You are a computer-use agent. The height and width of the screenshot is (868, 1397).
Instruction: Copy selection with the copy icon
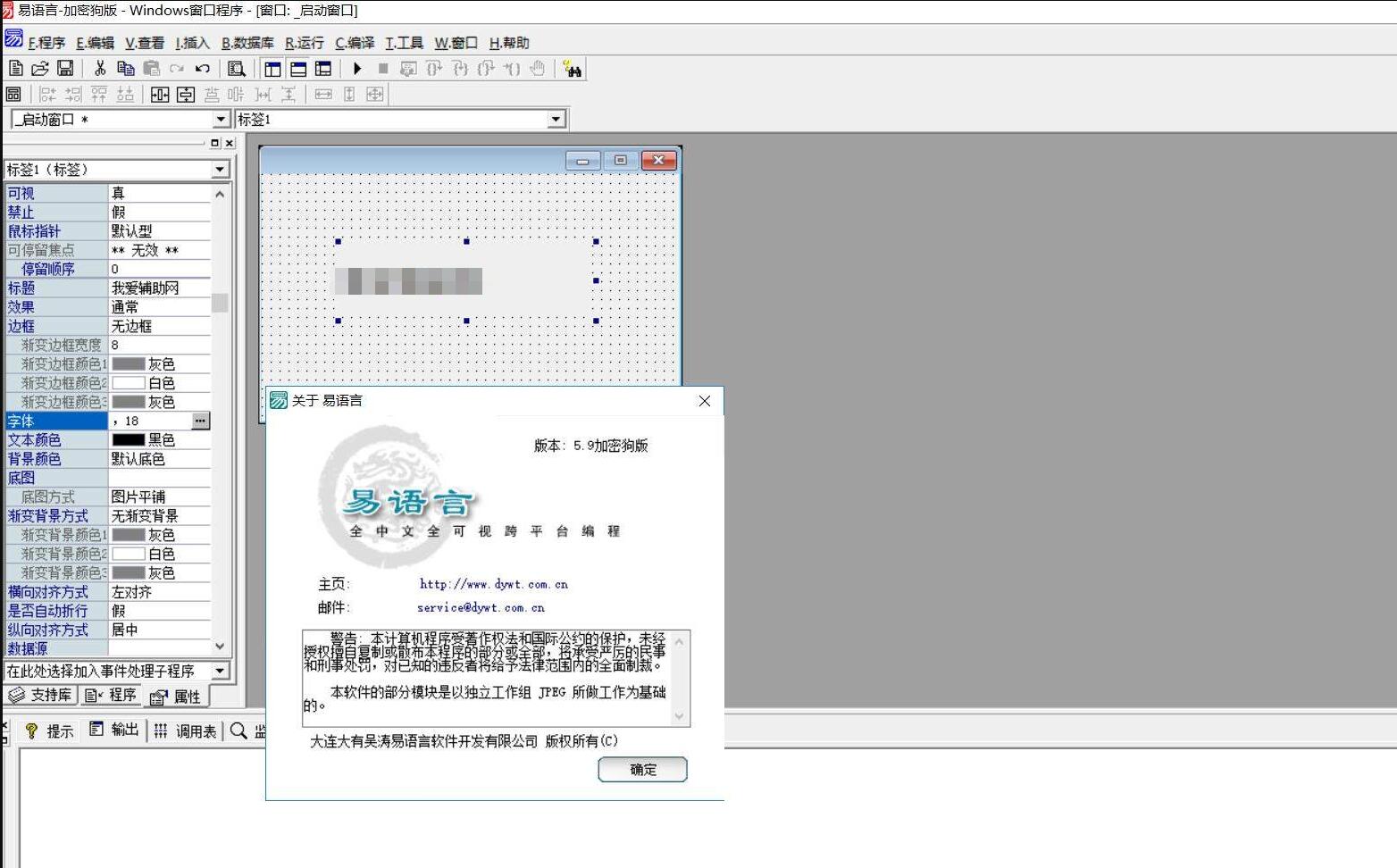126,68
